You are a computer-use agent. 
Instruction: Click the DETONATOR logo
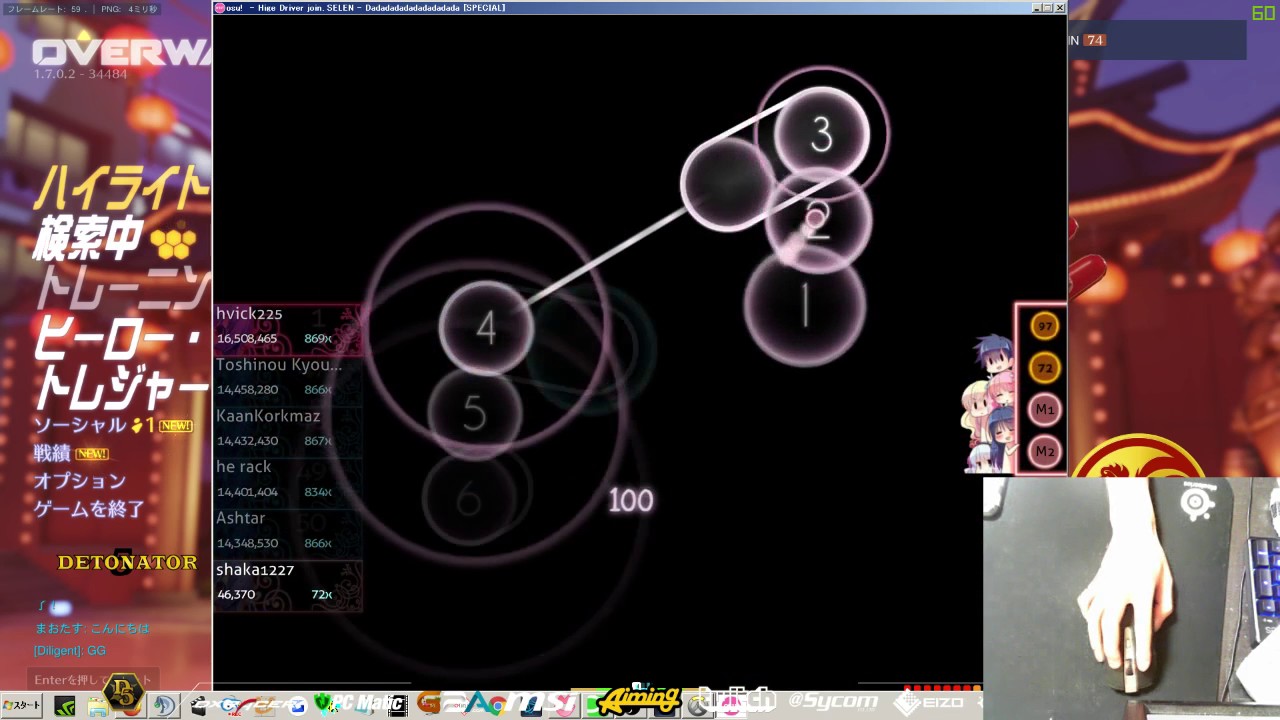pos(127,563)
